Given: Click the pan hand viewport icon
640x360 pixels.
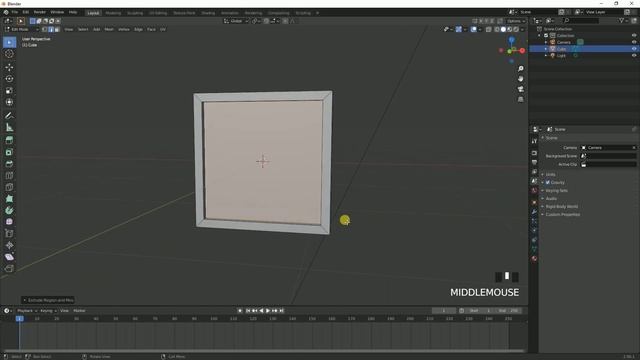Looking at the screenshot, I should tap(520, 79).
